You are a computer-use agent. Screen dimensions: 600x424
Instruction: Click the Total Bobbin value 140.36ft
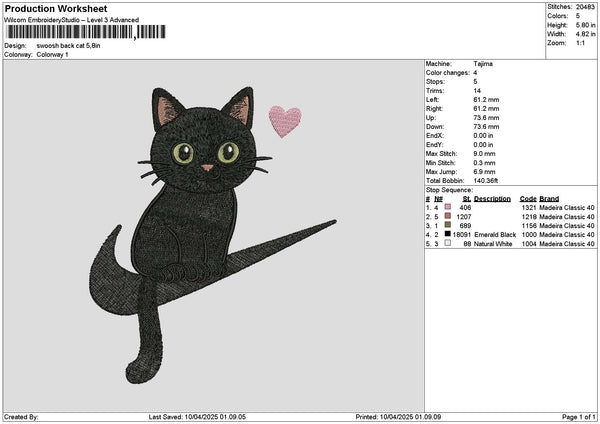[486, 181]
